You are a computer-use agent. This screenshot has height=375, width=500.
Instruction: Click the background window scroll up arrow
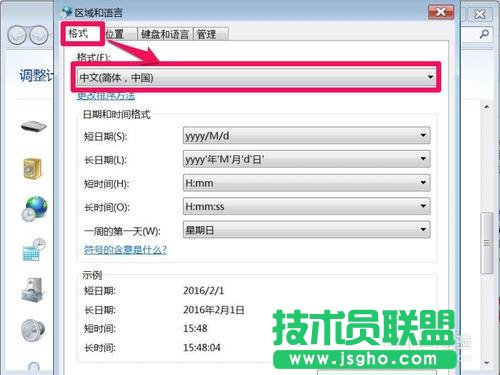487,107
